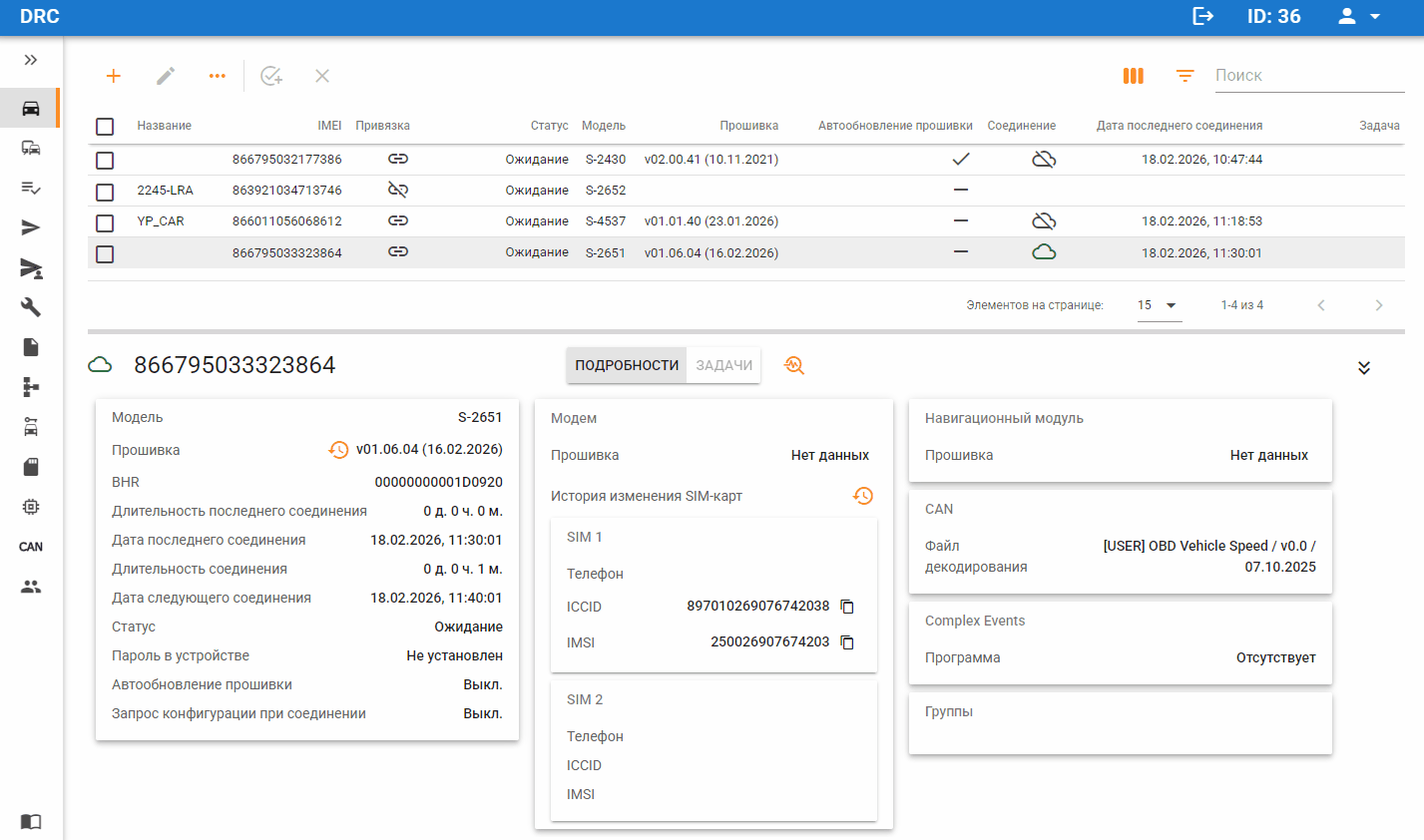
Task: Select the ПОДРОБНОСТИ tab
Action: click(627, 365)
